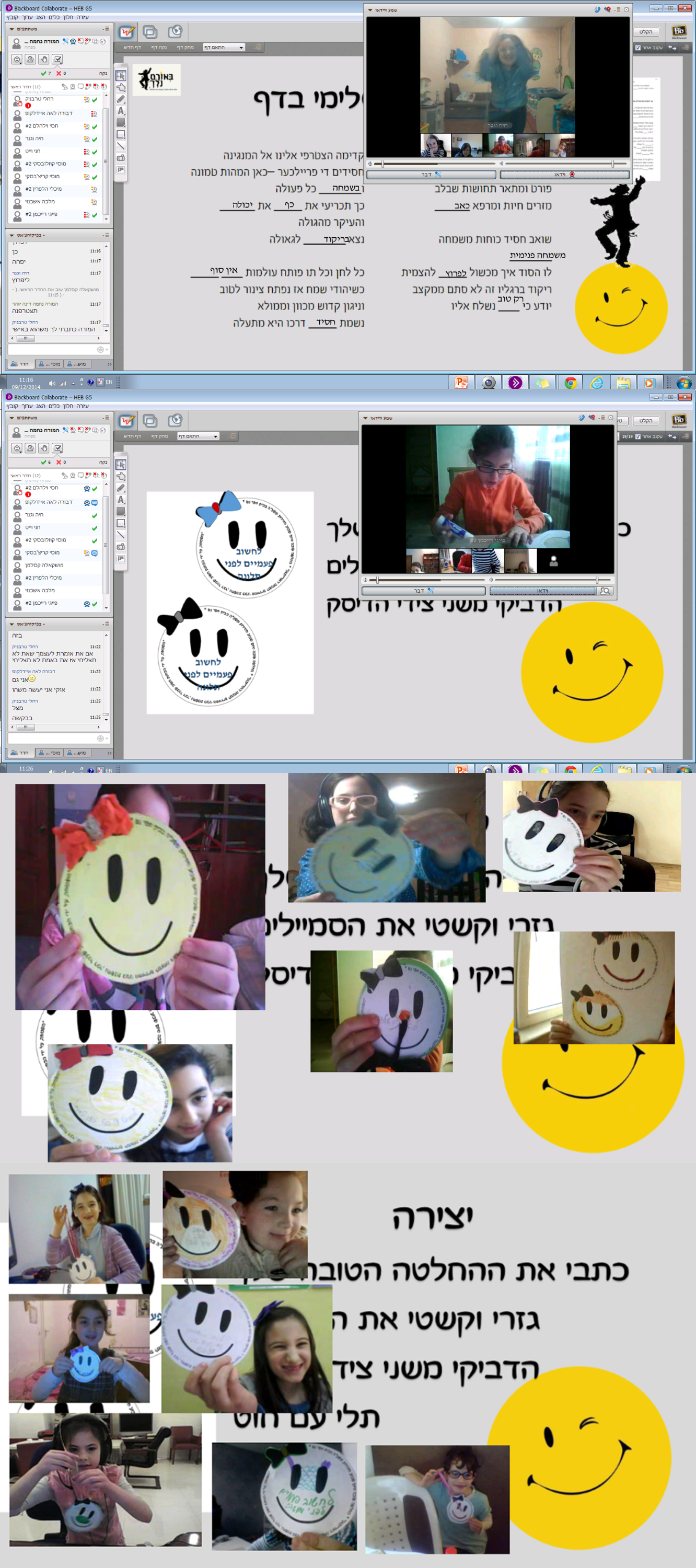The width and height of the screenshot is (696, 1568).
Task: Open Application Sharing mode in lower window
Action: [150, 421]
